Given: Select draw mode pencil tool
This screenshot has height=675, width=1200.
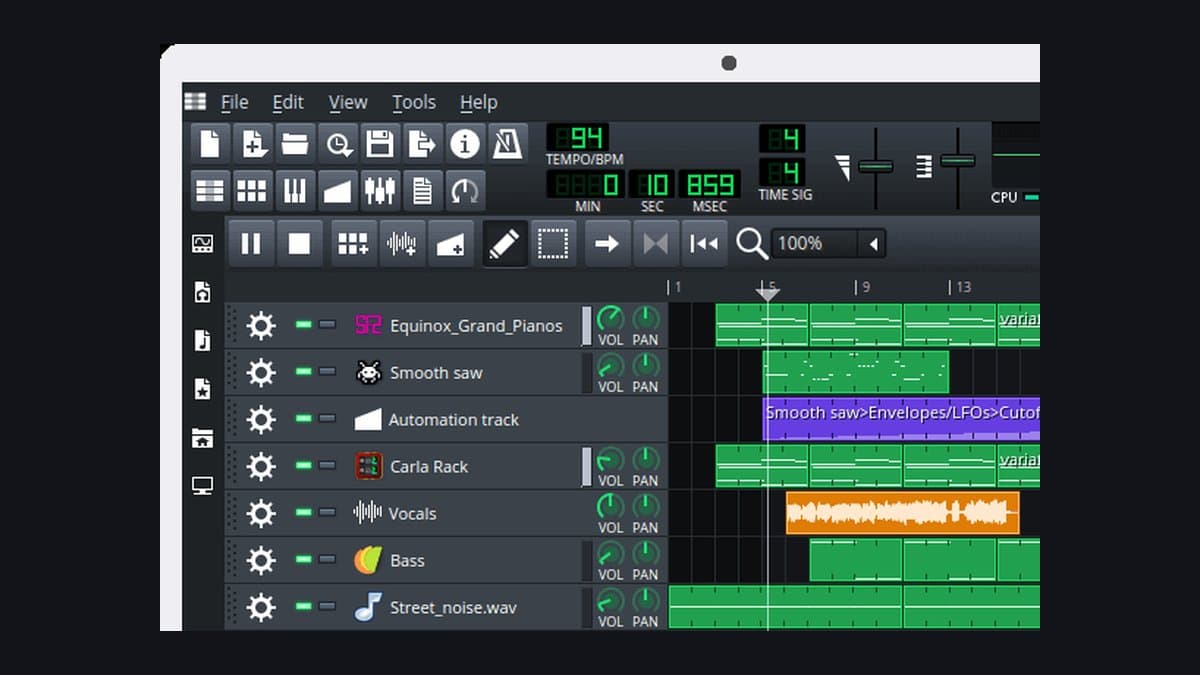Looking at the screenshot, I should tap(505, 243).
